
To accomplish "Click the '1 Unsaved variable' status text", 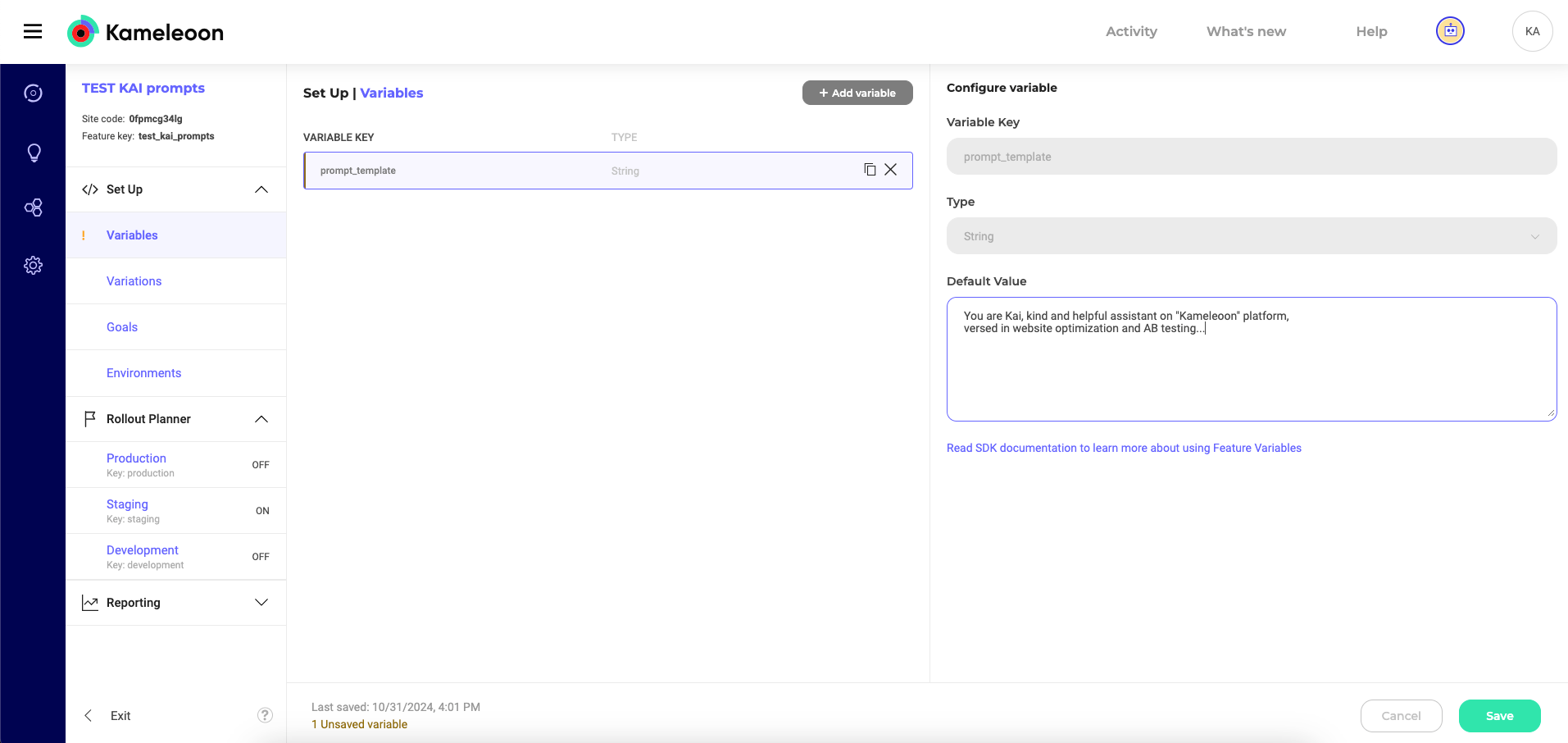I will coord(359,724).
